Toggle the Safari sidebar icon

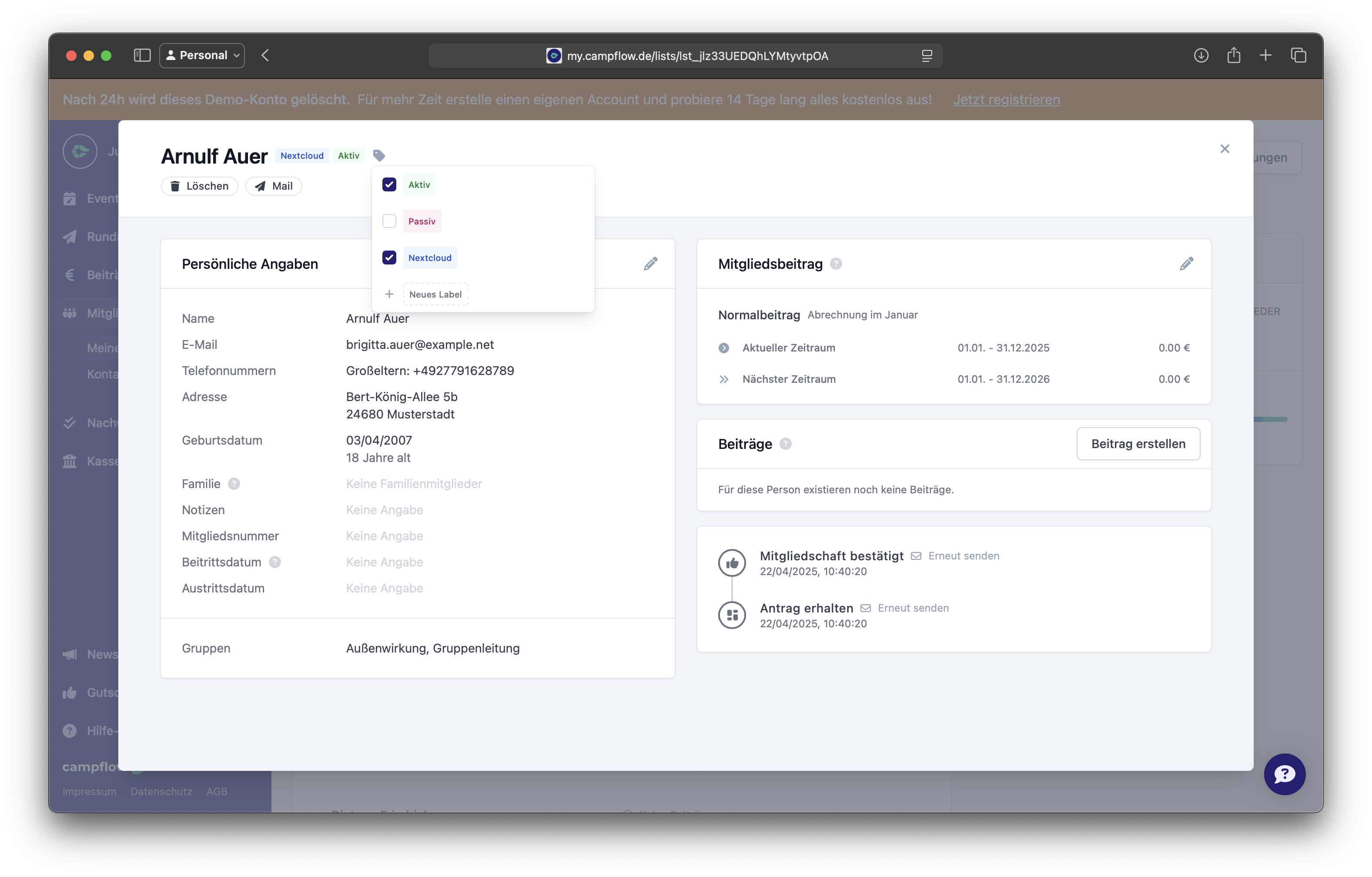[142, 55]
